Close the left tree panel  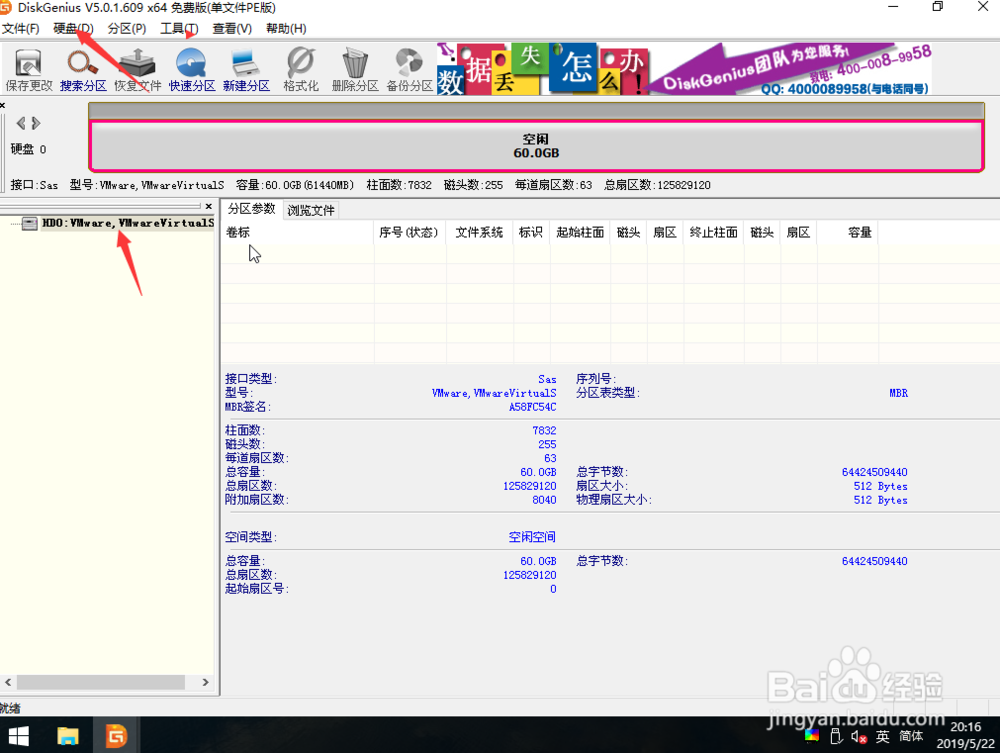click(x=209, y=206)
